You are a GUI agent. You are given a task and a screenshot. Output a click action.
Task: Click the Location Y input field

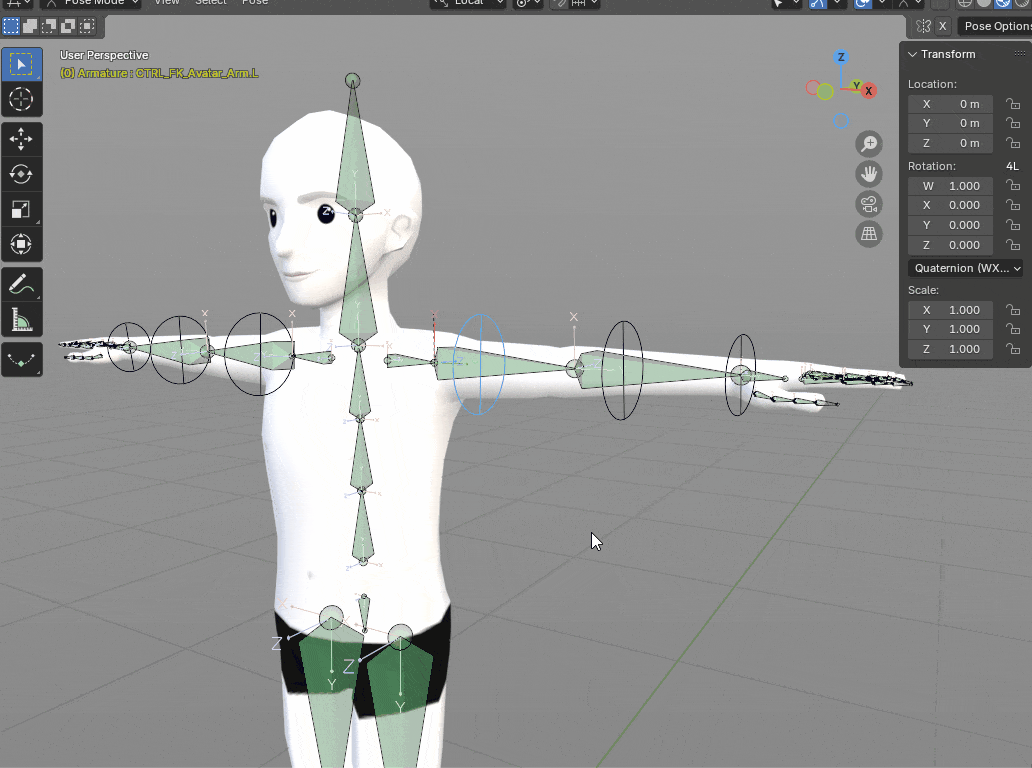pos(950,123)
